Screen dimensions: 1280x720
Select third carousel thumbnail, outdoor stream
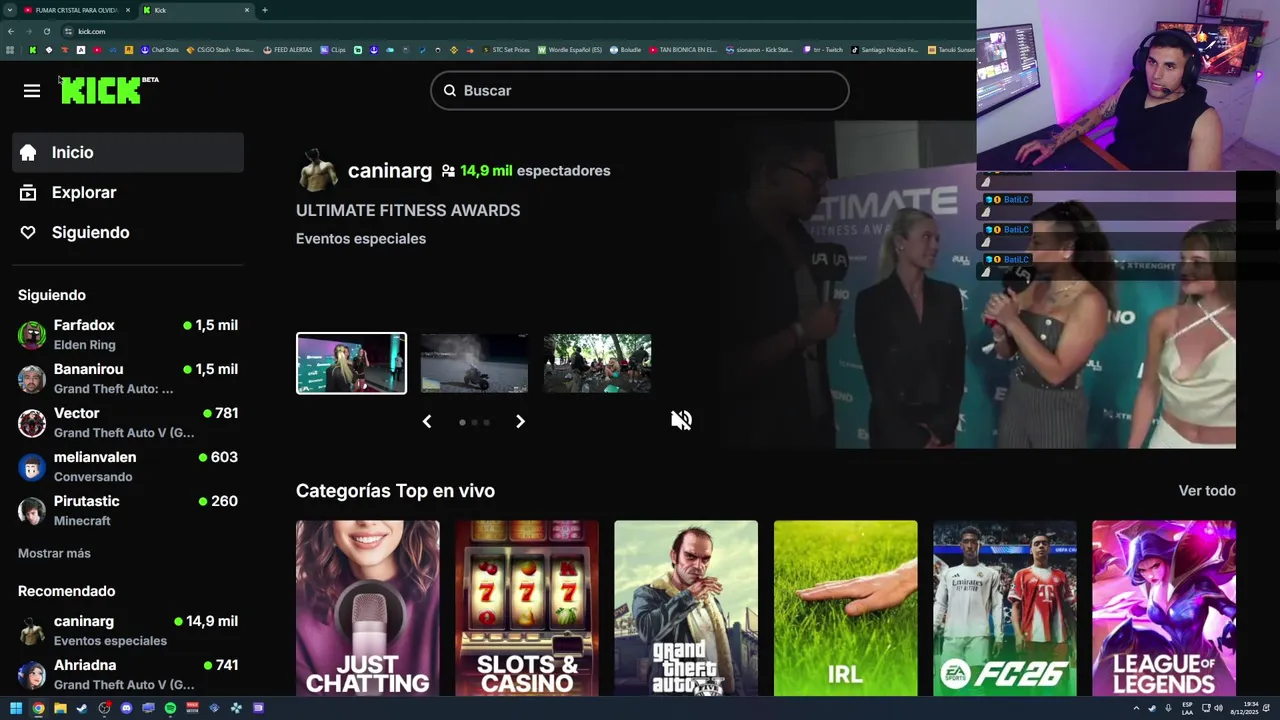(x=597, y=363)
